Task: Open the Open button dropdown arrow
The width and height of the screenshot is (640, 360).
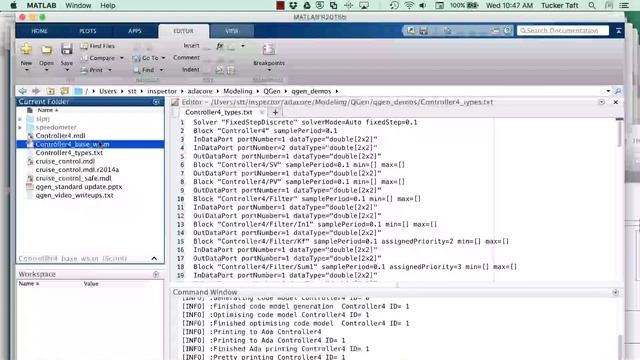Action: [x=47, y=70]
